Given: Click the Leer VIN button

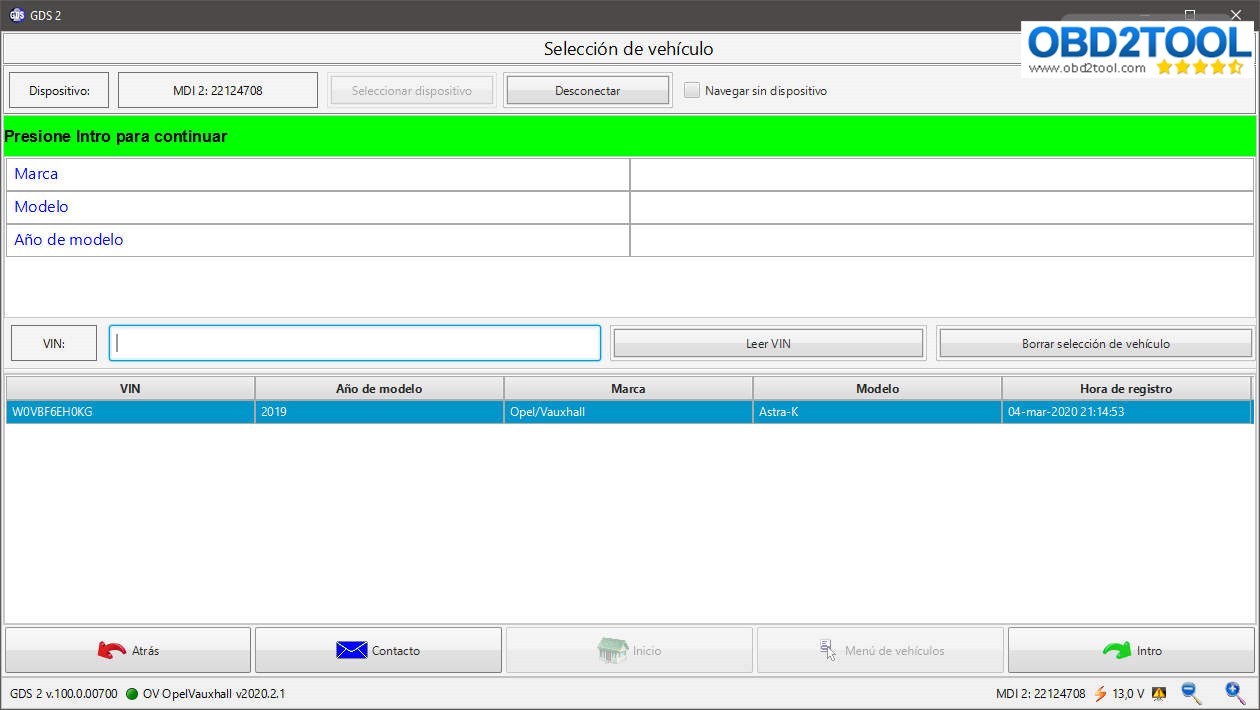Looking at the screenshot, I should pyautogui.click(x=768, y=343).
